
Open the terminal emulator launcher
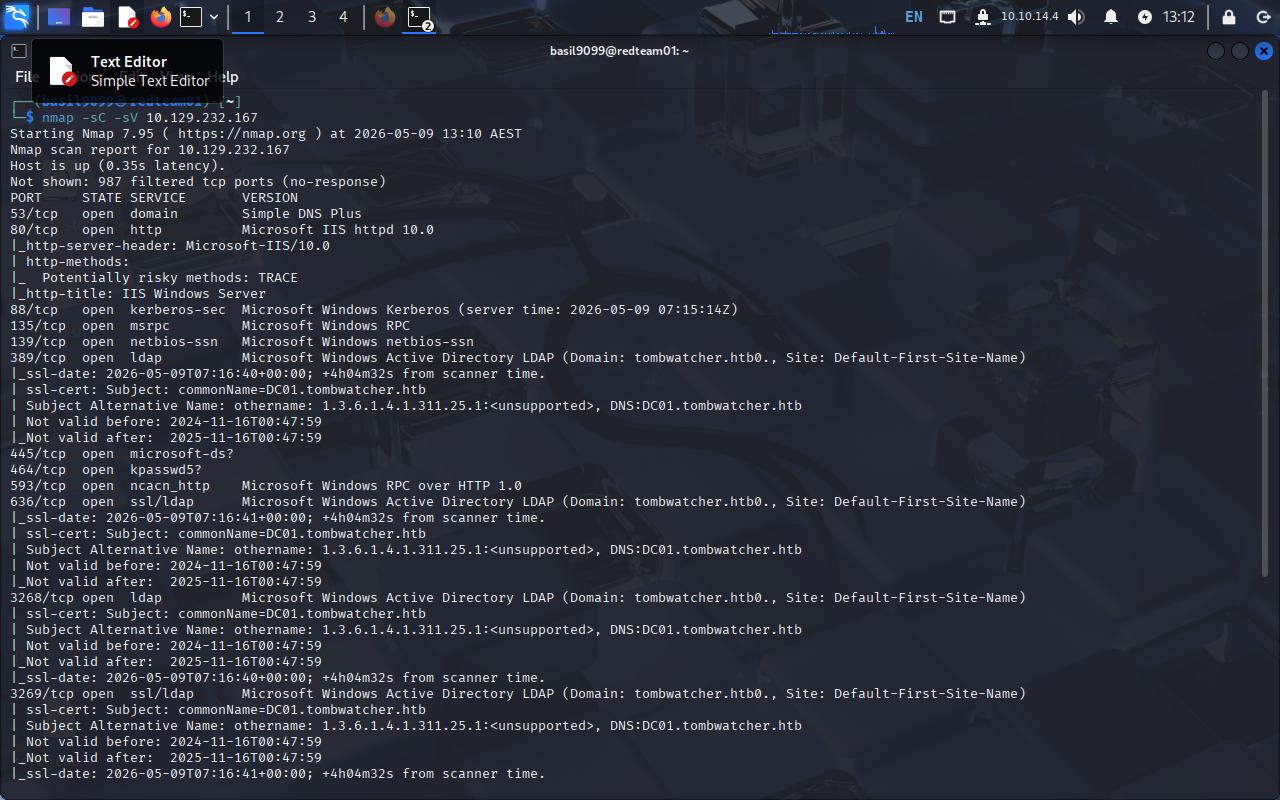[191, 17]
